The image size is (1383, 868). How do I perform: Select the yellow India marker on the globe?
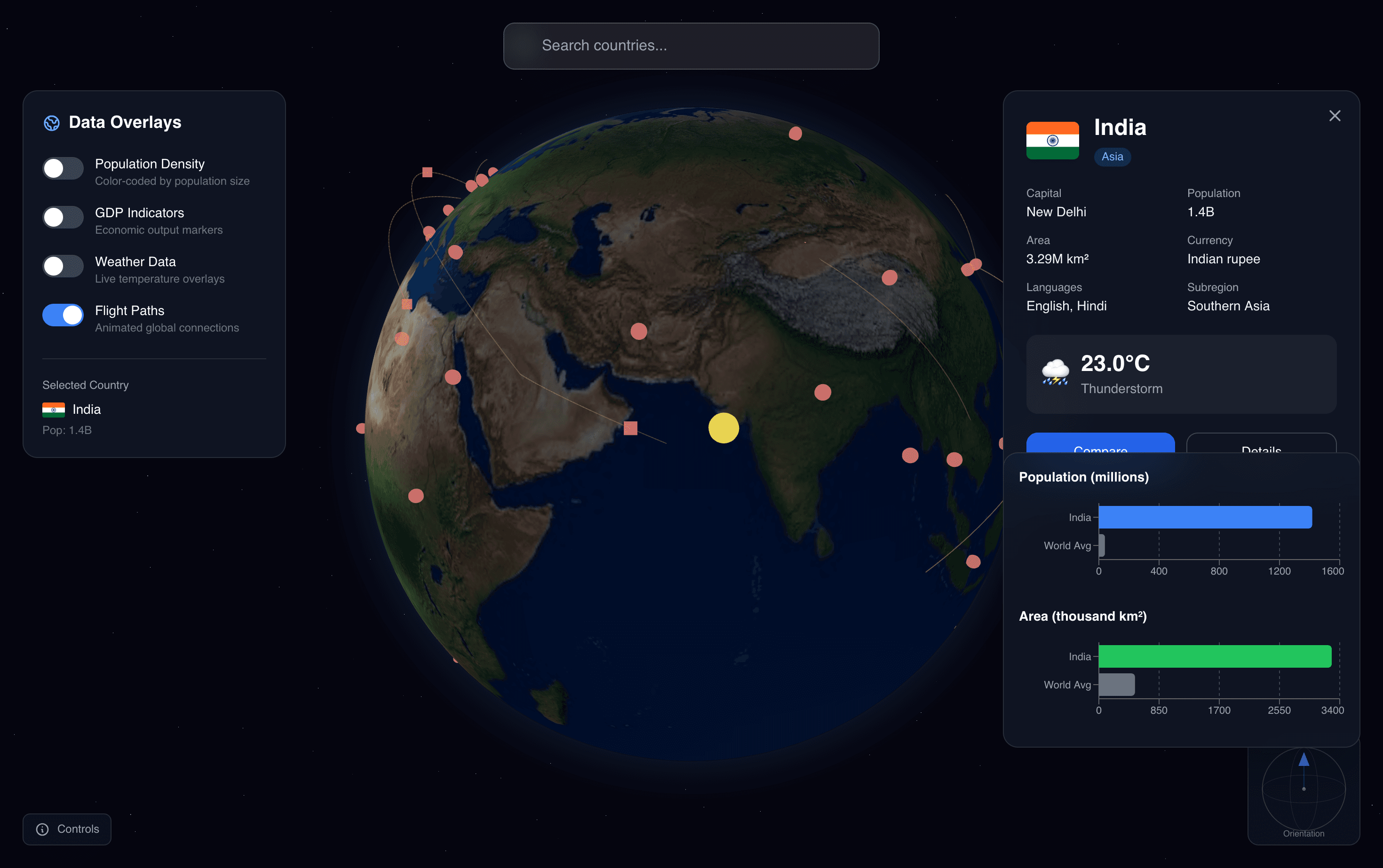[x=723, y=428]
